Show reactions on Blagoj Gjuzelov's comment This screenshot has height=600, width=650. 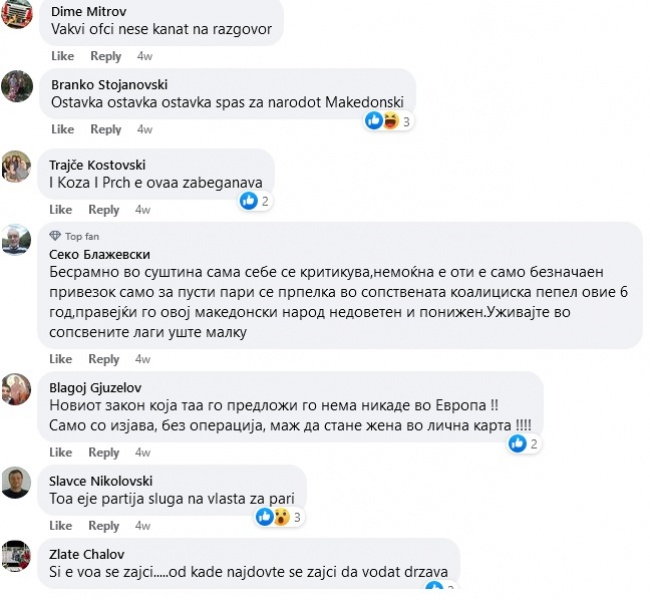point(527,444)
